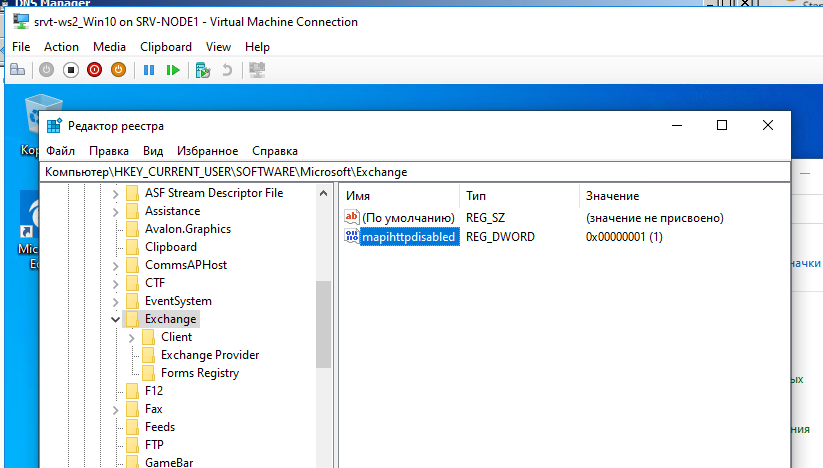Maximize the Registry Editor window
The image size is (823, 468).
[722, 125]
